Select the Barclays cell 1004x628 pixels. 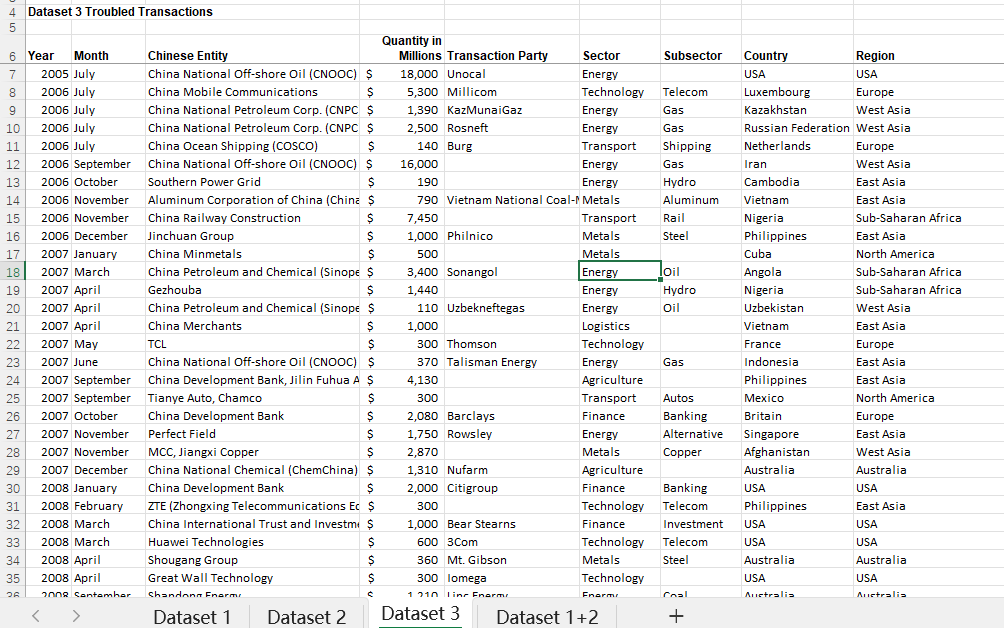512,416
